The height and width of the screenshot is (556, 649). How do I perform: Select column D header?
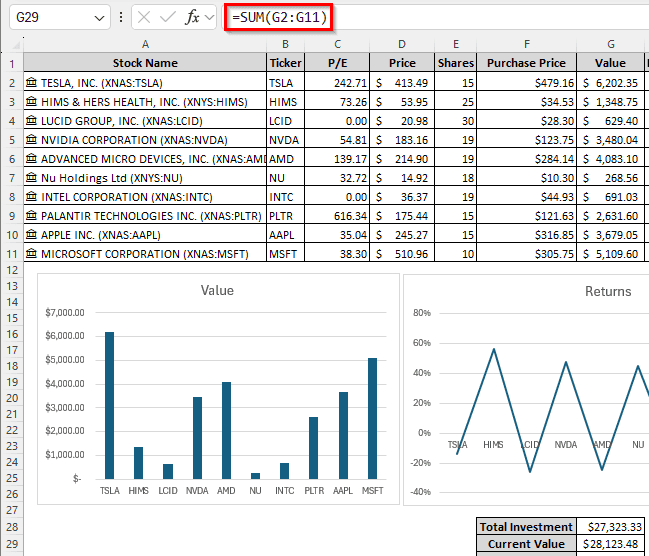tap(402, 44)
